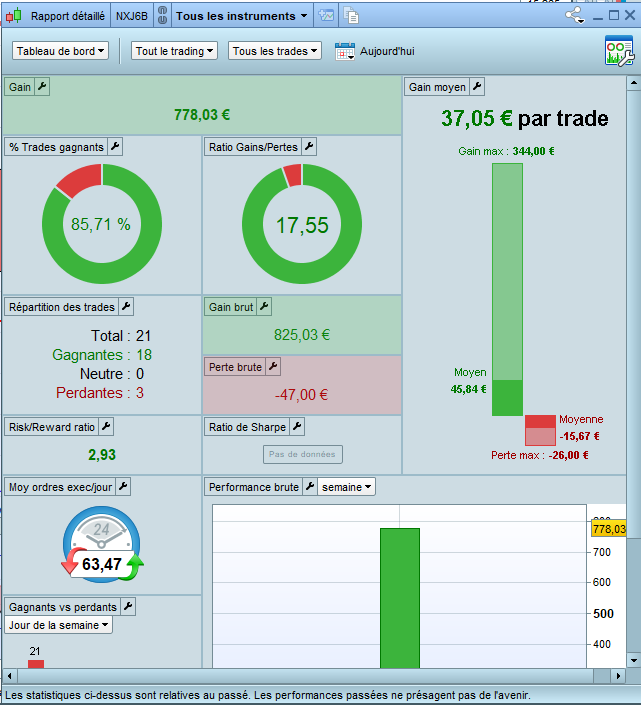
Task: Configure the % Trades gagnants widget wrench
Action: pos(115,147)
